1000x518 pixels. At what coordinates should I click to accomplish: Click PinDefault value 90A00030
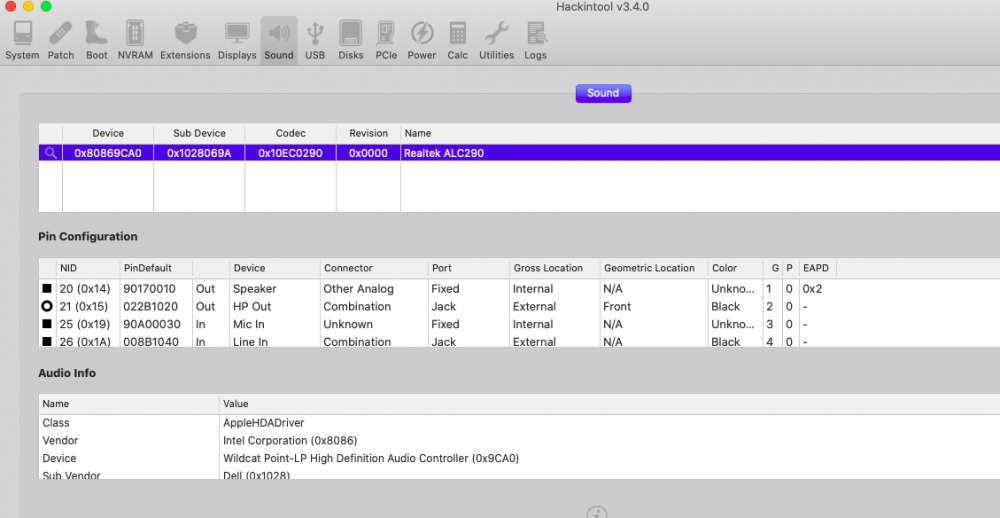151,324
